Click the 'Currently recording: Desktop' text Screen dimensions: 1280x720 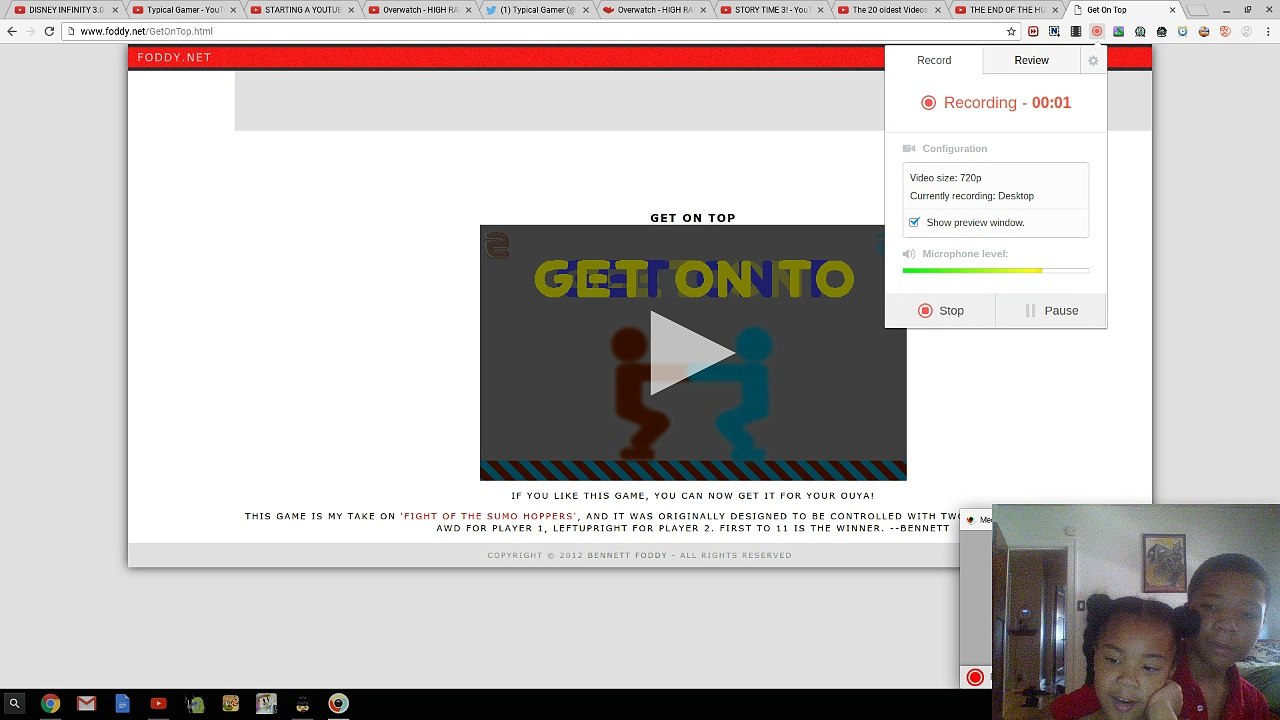coord(972,196)
